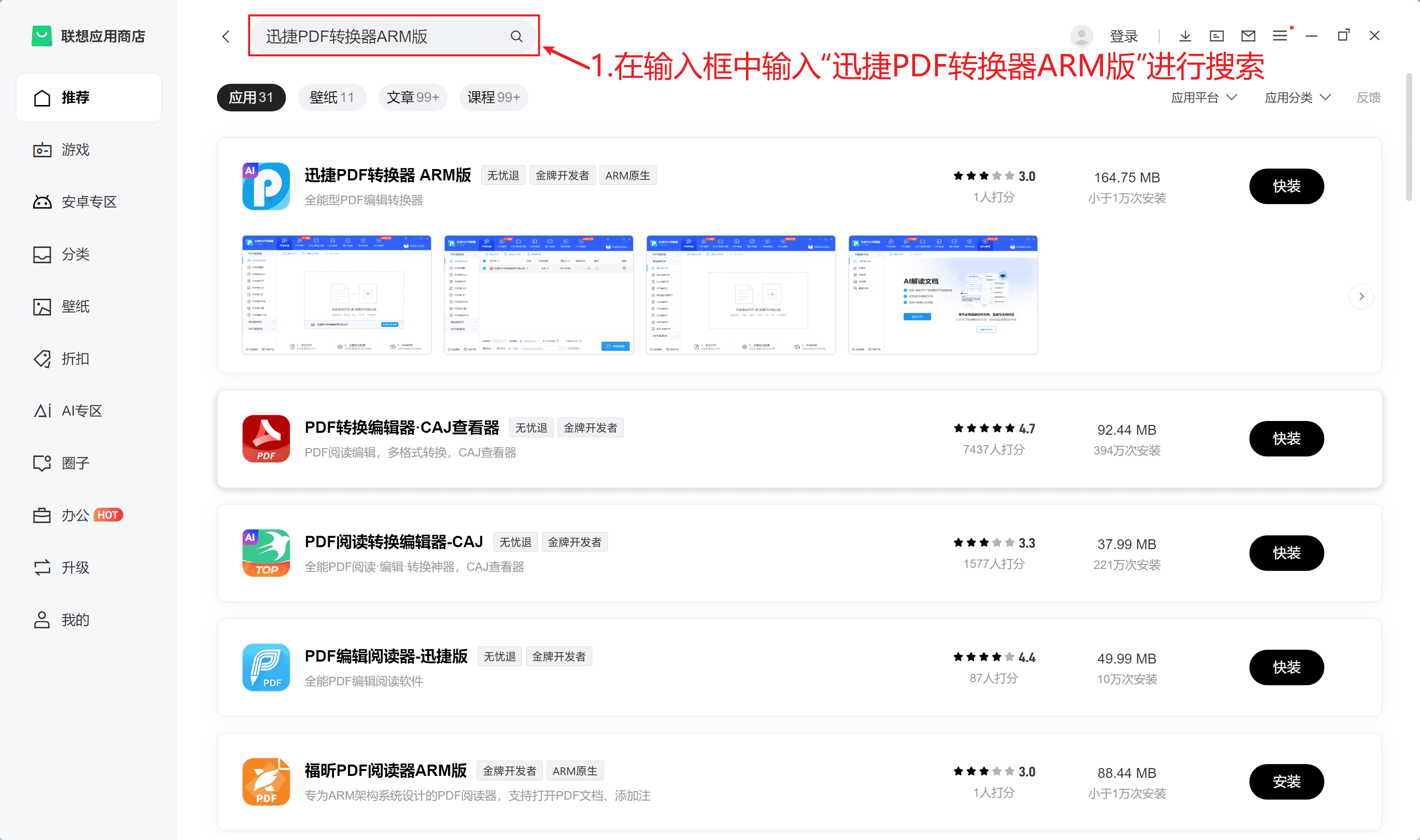Click the 迅捷PDF转换器 ARM版 app icon
The height and width of the screenshot is (840, 1420).
[266, 186]
